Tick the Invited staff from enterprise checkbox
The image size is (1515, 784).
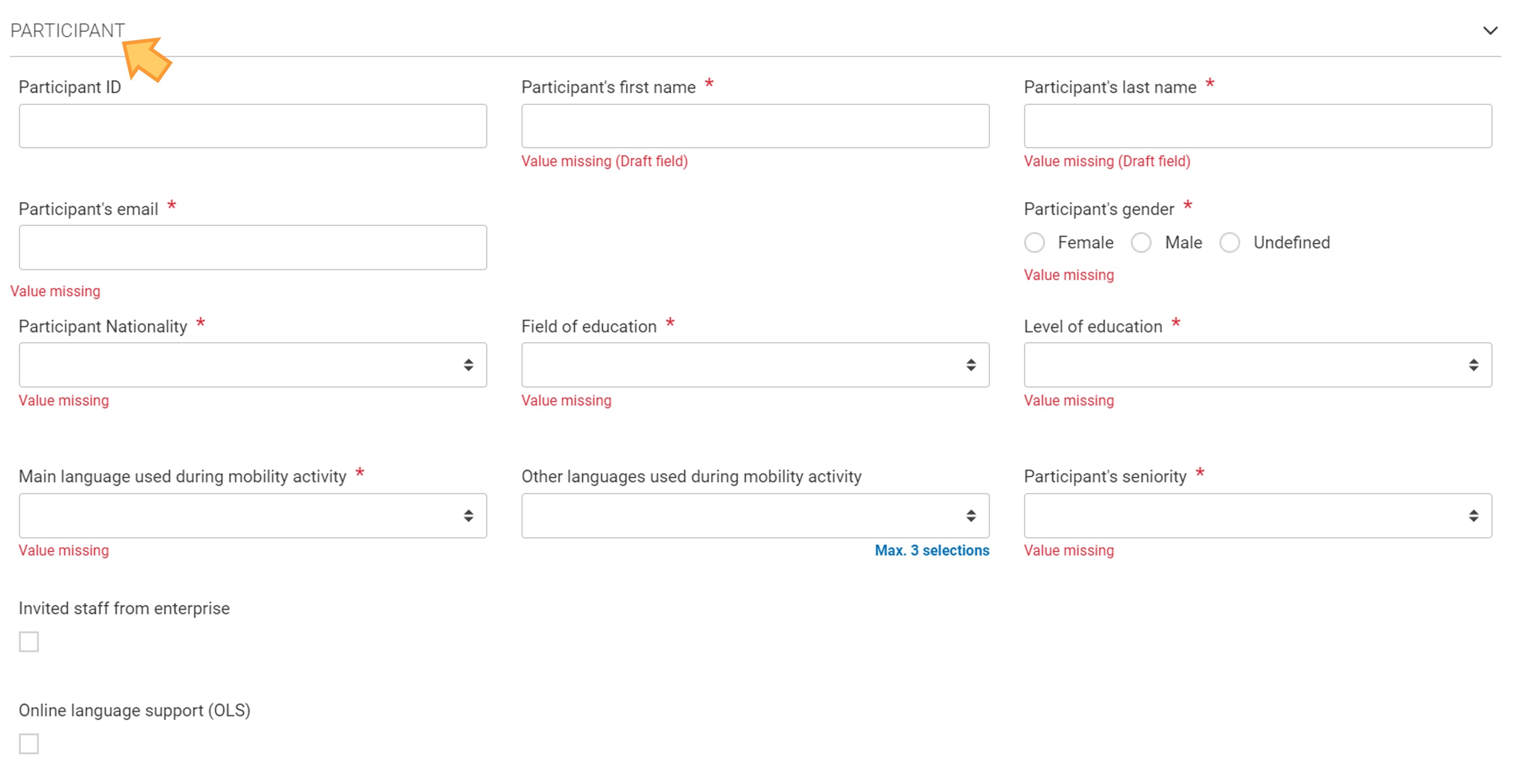(x=29, y=642)
